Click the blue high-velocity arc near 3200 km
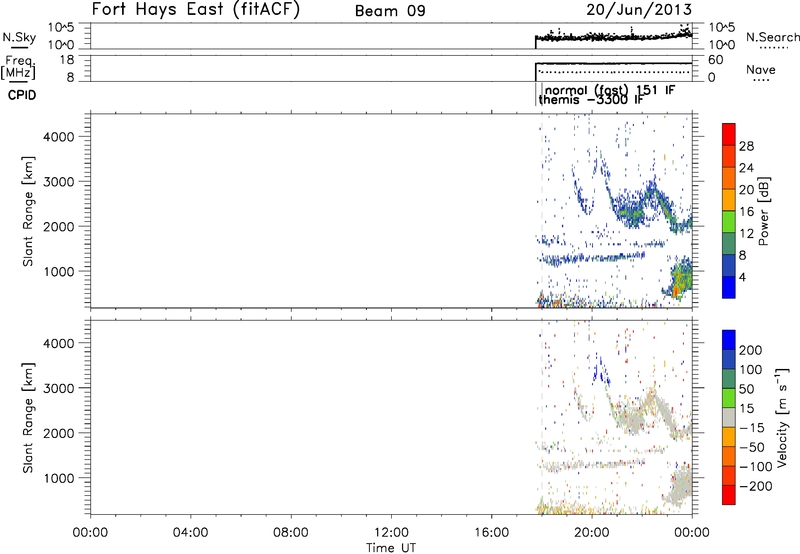 tap(601, 370)
